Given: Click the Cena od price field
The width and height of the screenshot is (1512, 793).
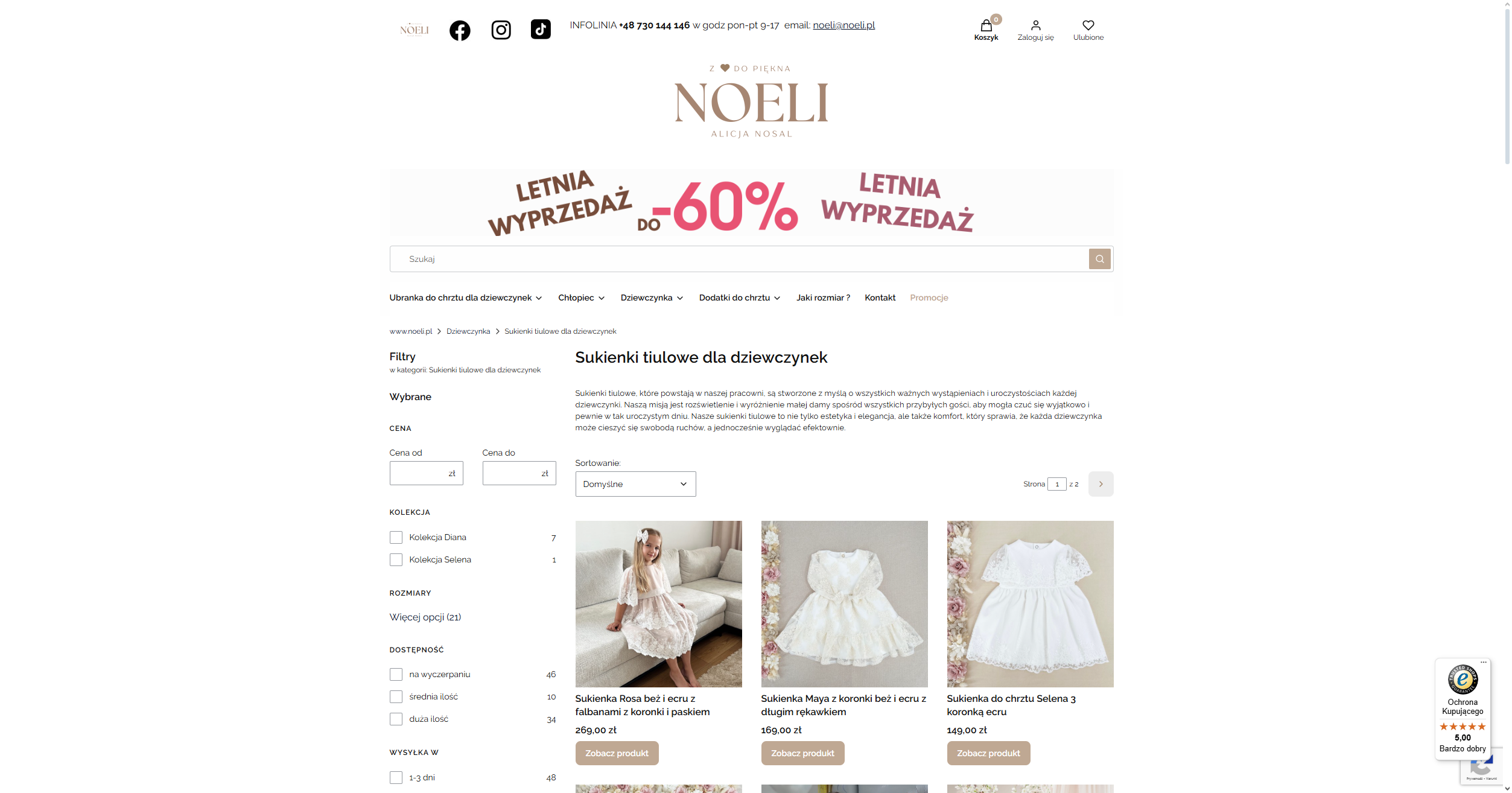Looking at the screenshot, I should point(426,473).
